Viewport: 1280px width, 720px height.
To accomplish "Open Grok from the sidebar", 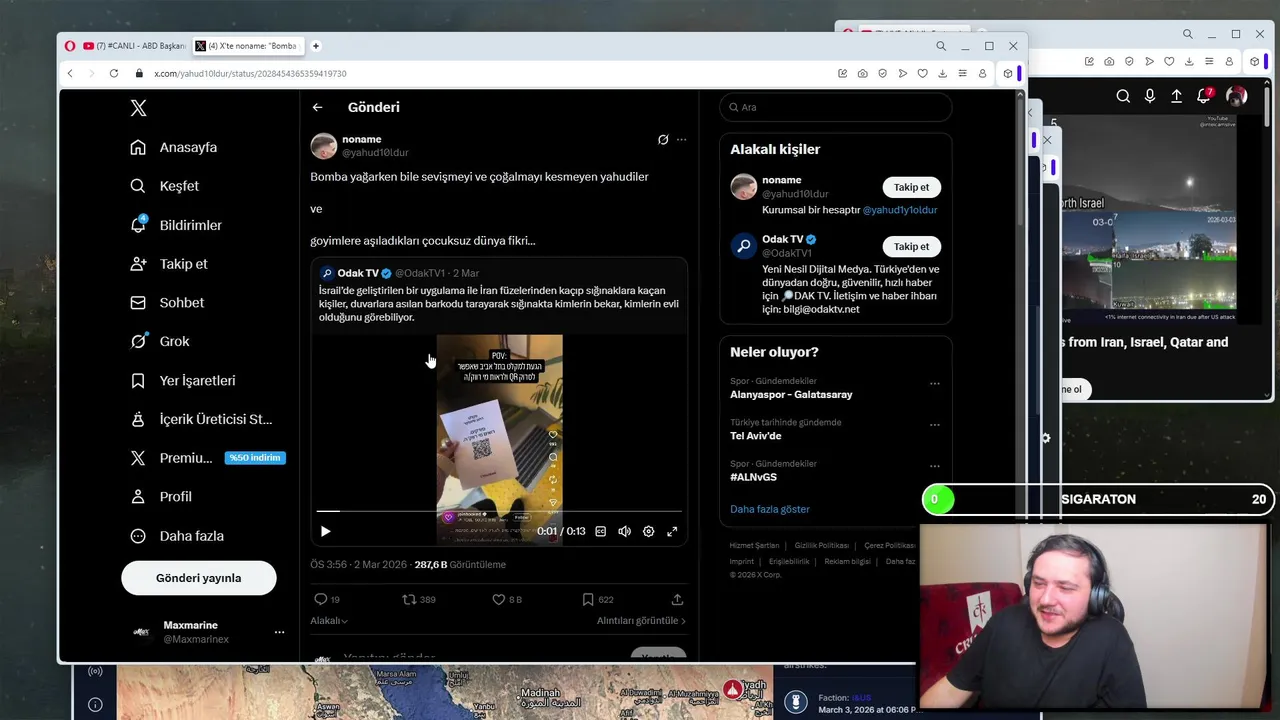I will pos(160,341).
